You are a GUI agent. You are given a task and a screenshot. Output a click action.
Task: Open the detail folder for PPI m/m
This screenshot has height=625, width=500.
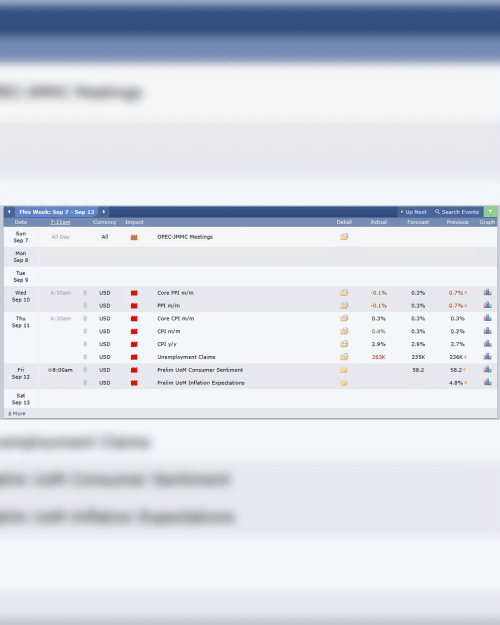[344, 306]
